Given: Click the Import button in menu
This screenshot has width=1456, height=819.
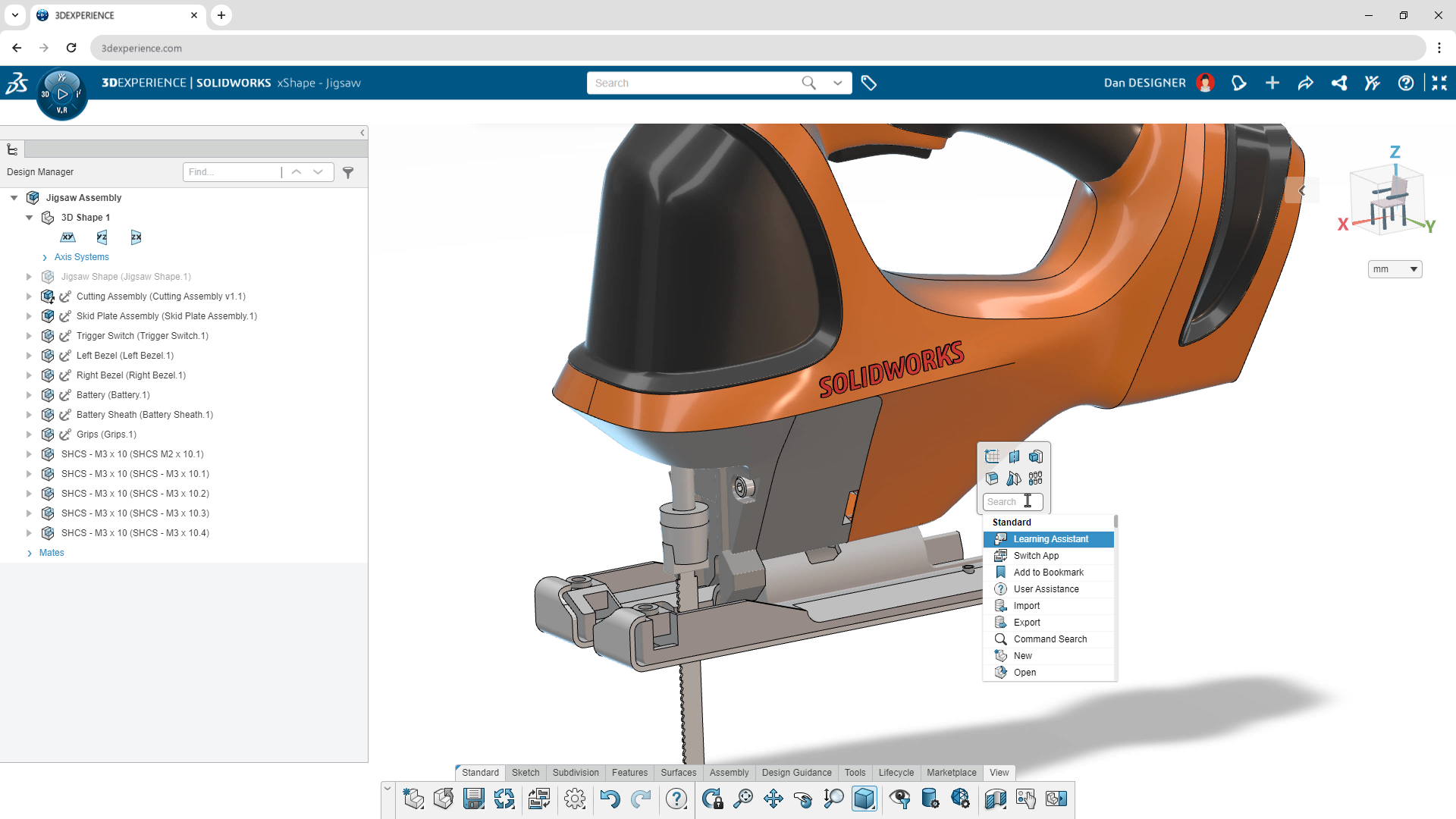Looking at the screenshot, I should click(x=1027, y=605).
